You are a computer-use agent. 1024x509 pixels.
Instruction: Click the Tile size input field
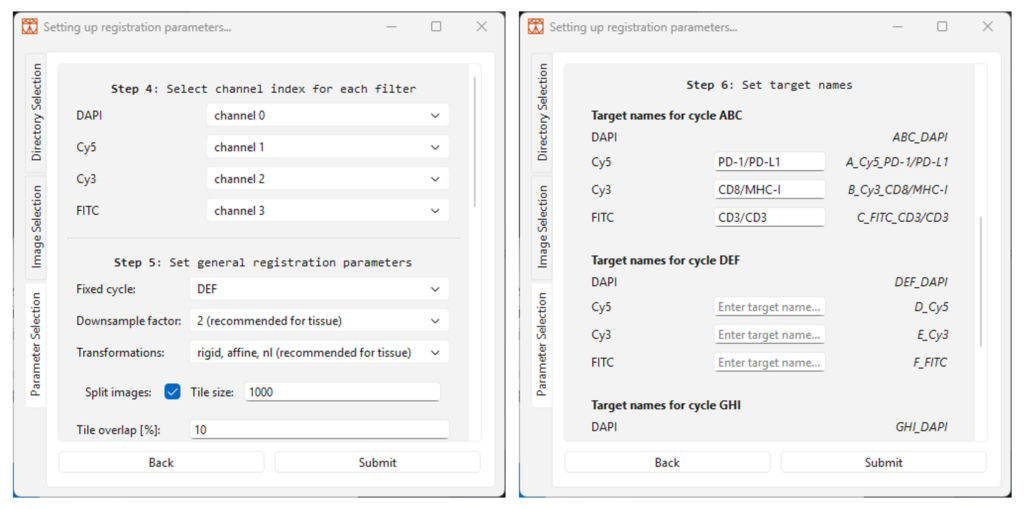coord(341,392)
